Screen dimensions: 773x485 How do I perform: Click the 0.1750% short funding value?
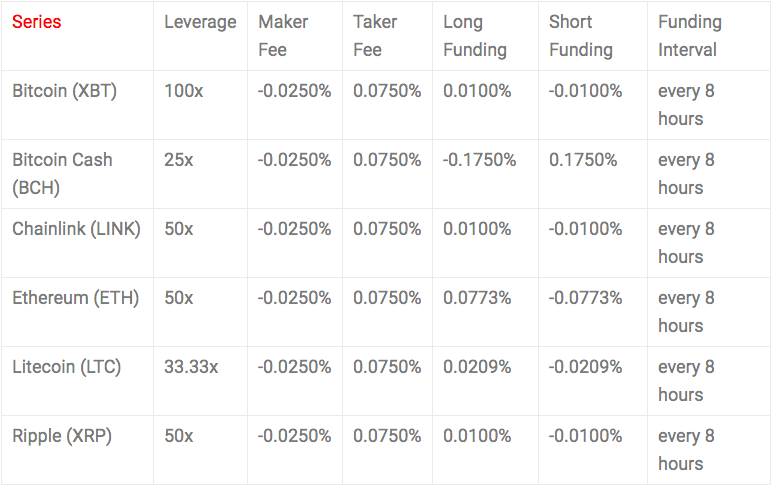[x=583, y=160]
